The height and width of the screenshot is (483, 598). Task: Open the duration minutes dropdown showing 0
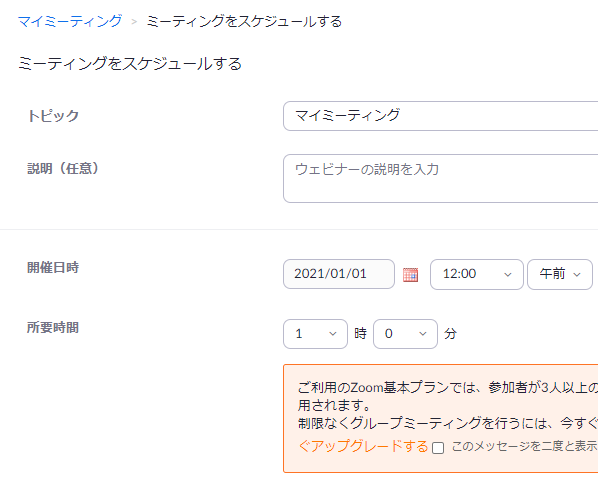(405, 334)
